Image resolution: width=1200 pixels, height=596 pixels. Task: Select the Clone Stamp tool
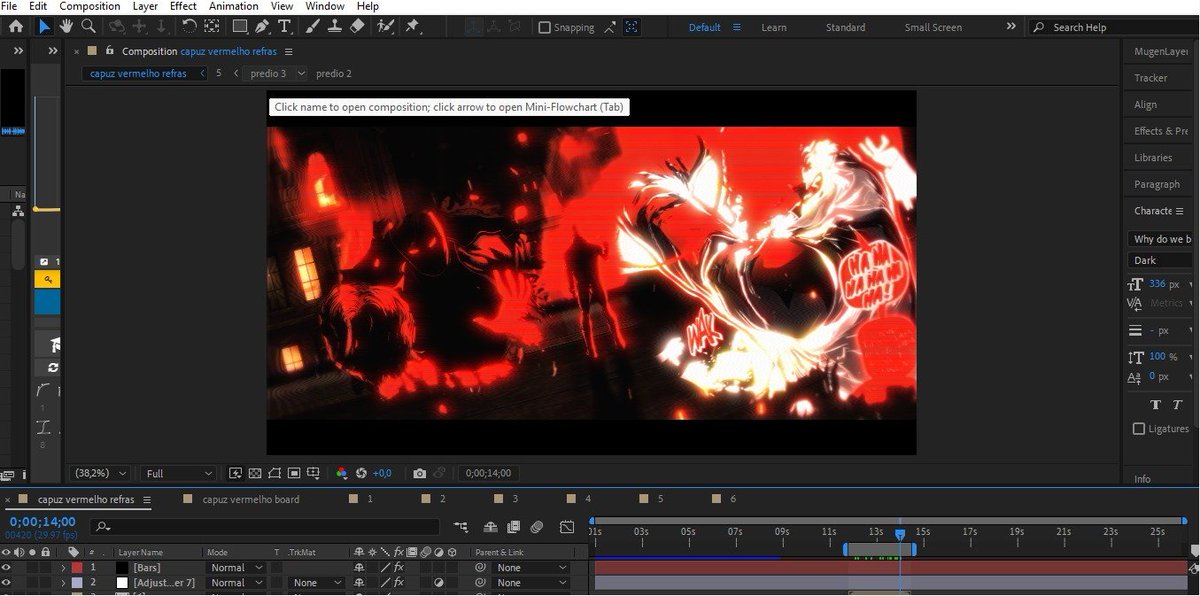coord(337,26)
